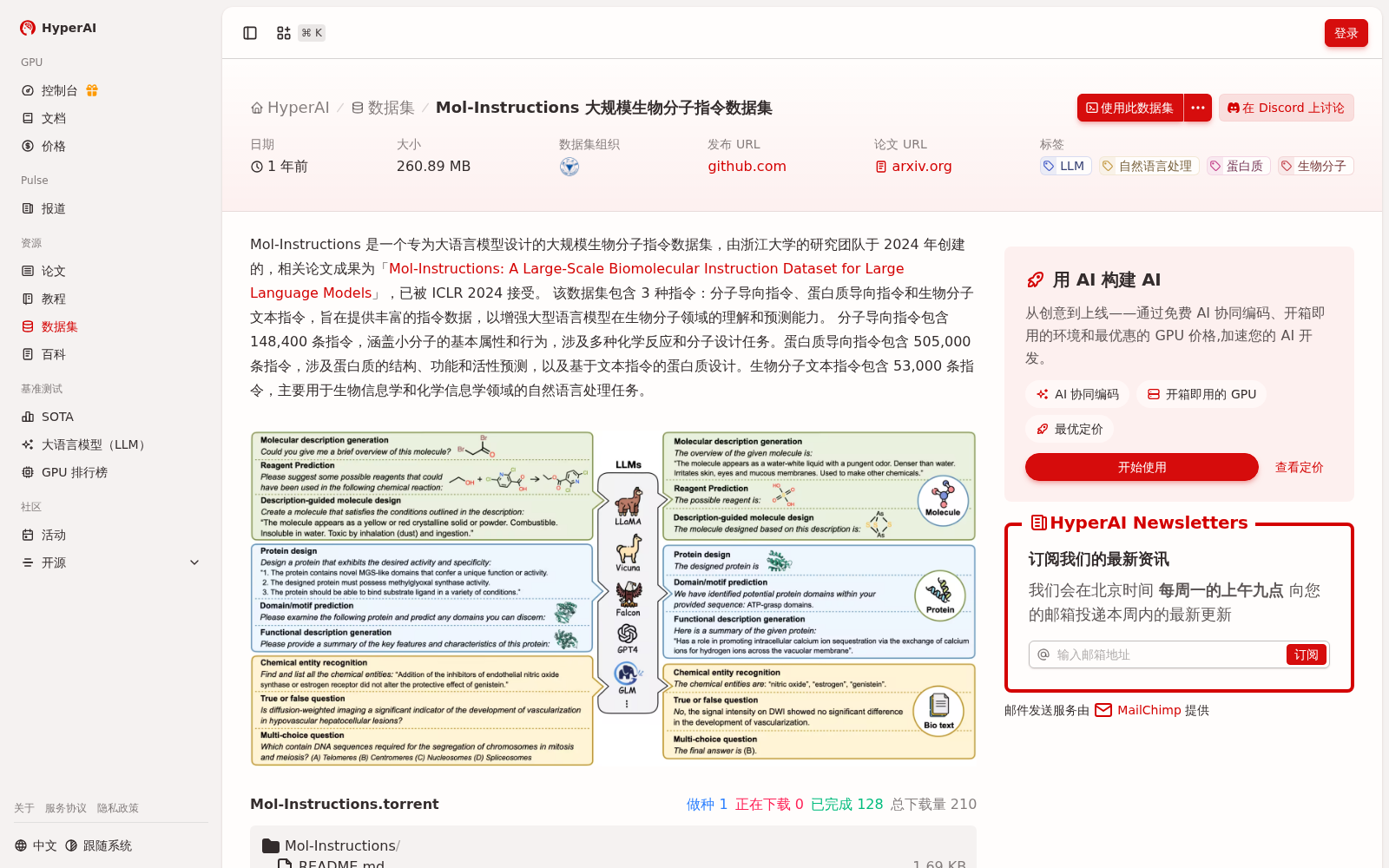Click the 开箱即用的 GPU chip
The height and width of the screenshot is (868, 1389).
[x=1201, y=394]
